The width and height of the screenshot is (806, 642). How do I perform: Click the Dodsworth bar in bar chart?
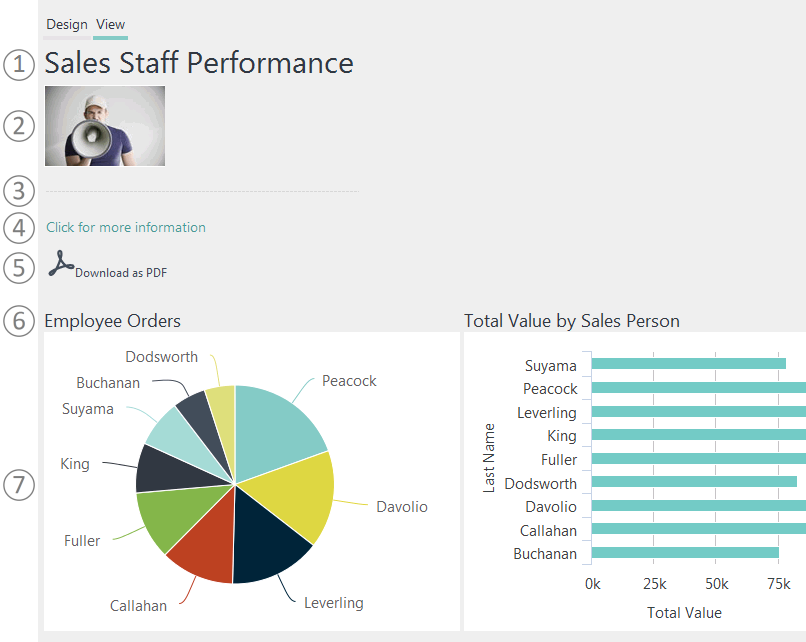(694, 481)
